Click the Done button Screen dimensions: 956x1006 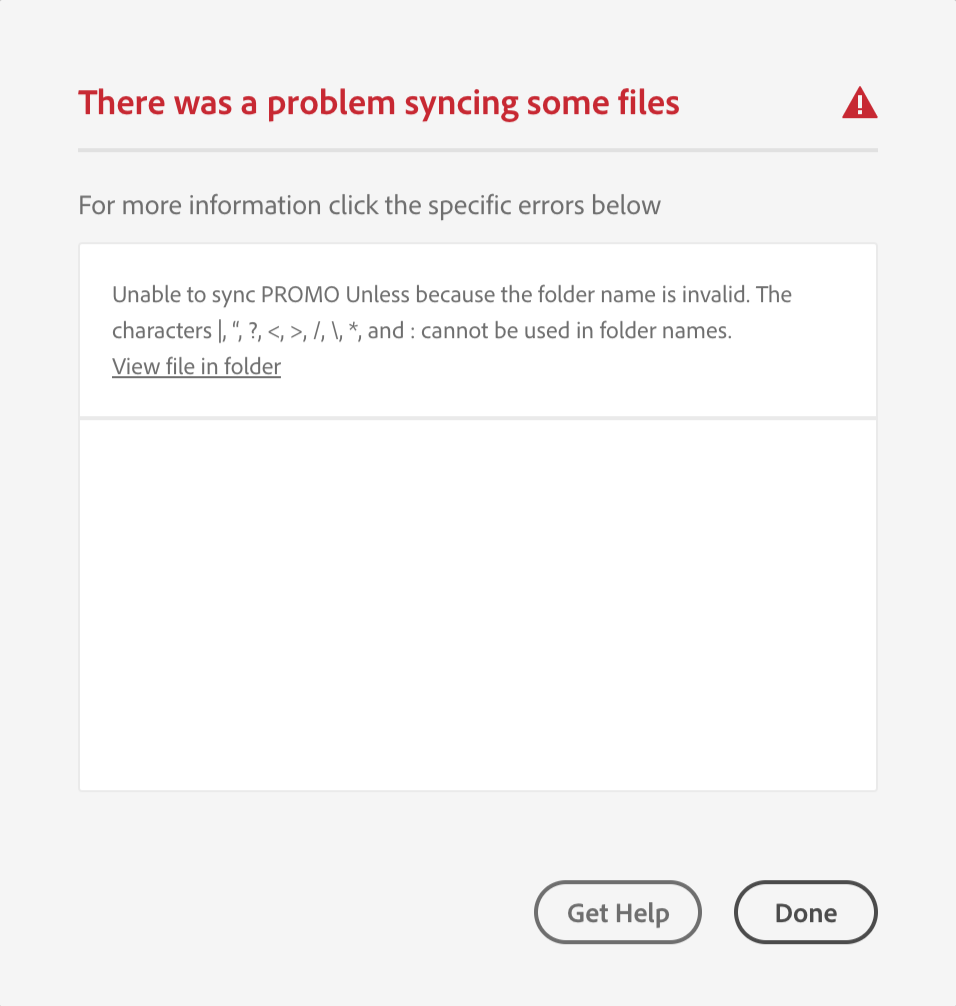click(x=805, y=912)
